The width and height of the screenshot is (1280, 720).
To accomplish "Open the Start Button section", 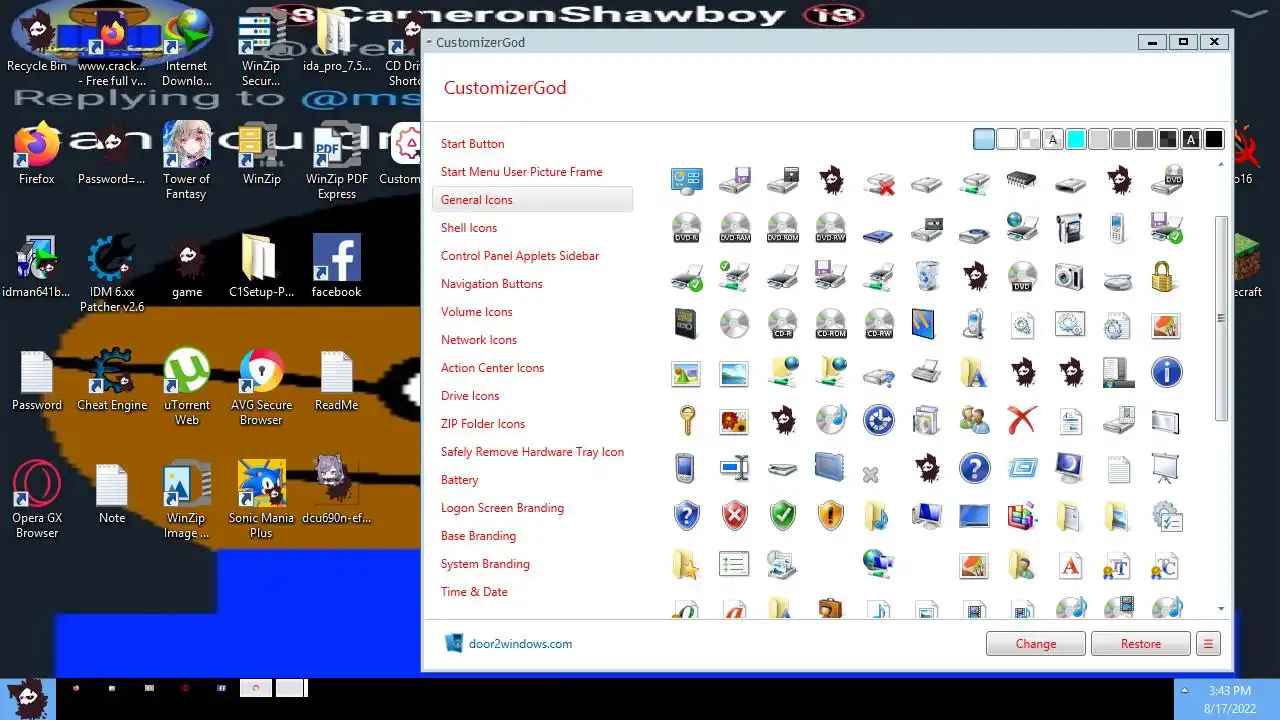I will 472,144.
